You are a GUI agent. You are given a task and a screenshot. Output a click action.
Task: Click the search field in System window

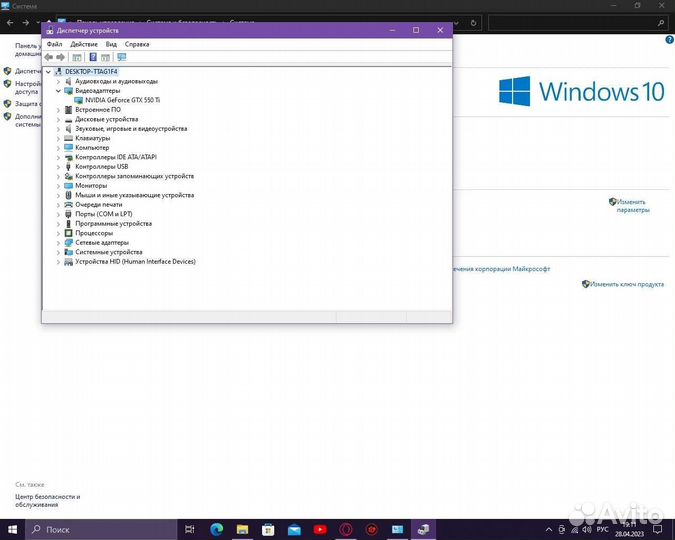pos(578,23)
